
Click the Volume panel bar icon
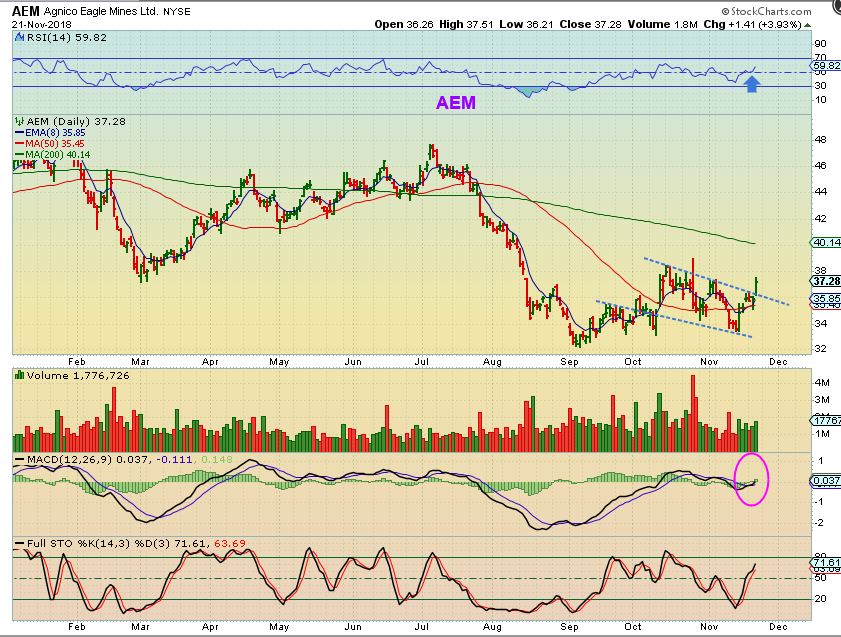point(20,375)
